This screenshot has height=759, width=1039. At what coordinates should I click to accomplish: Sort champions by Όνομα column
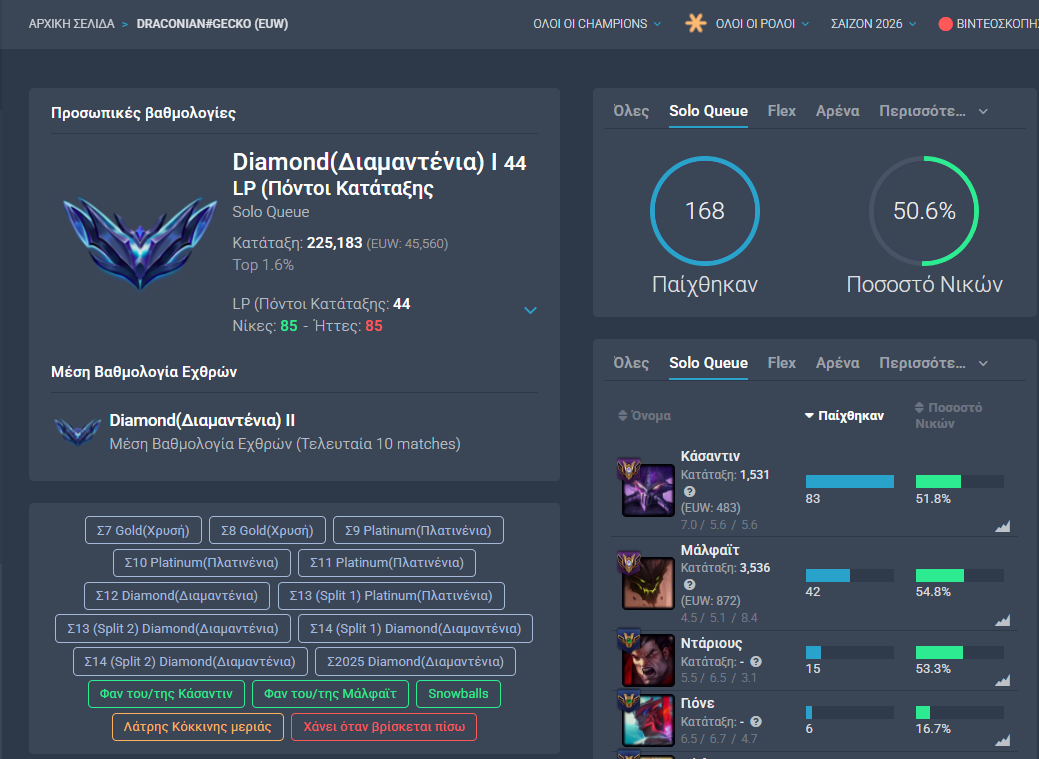644,416
